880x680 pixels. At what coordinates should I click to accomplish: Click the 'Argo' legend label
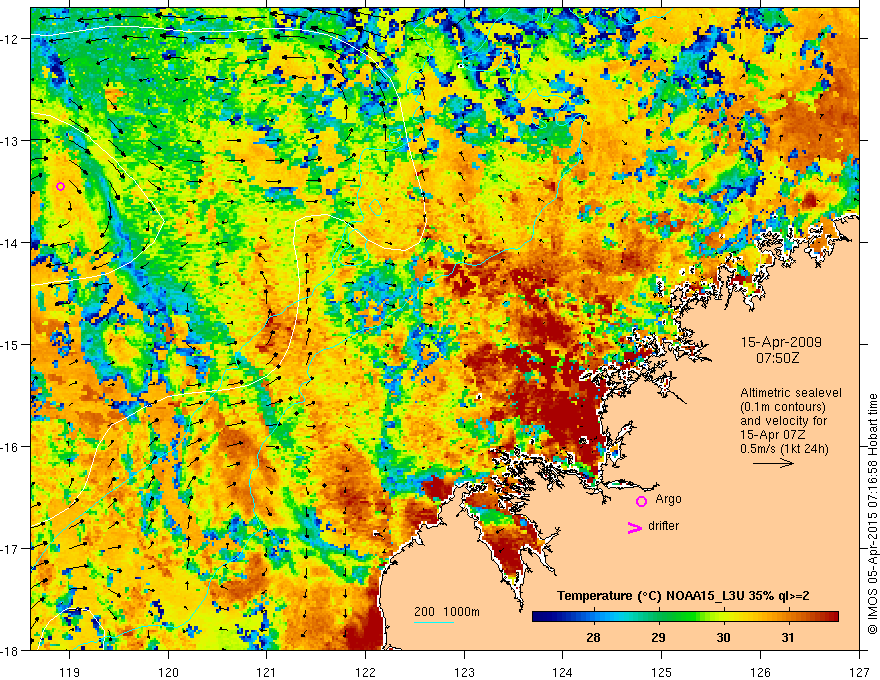[x=668, y=499]
